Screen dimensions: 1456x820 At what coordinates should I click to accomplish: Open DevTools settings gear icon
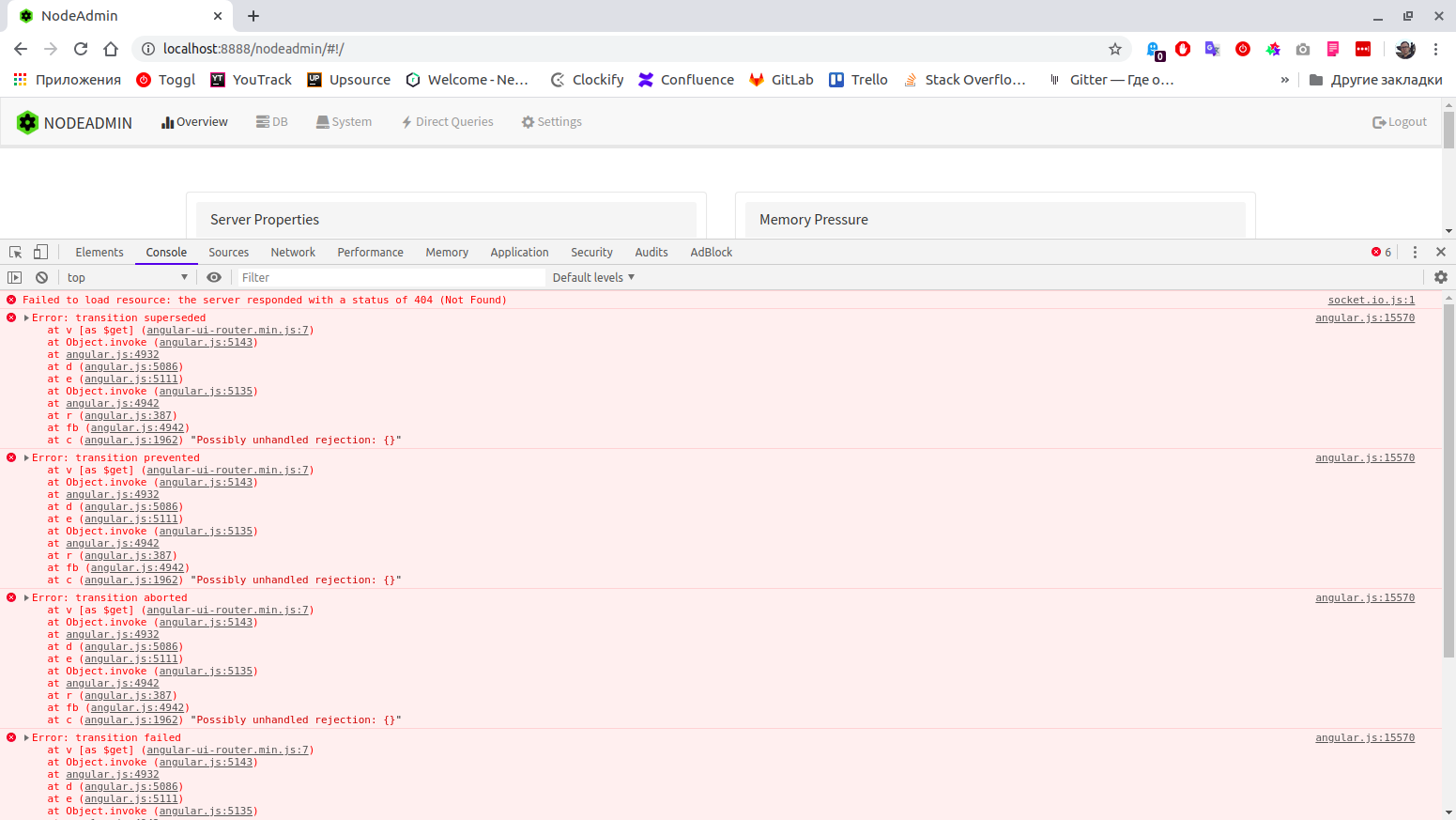(x=1440, y=277)
